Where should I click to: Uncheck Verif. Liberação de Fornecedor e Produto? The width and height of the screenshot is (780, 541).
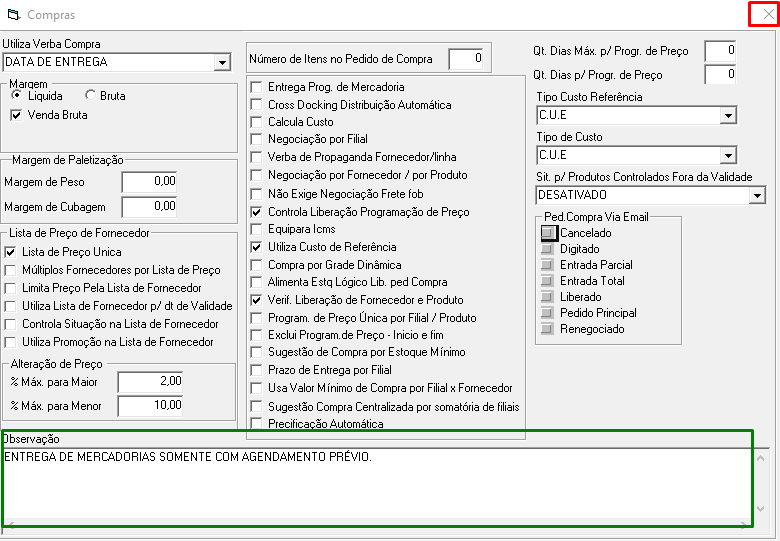click(257, 300)
